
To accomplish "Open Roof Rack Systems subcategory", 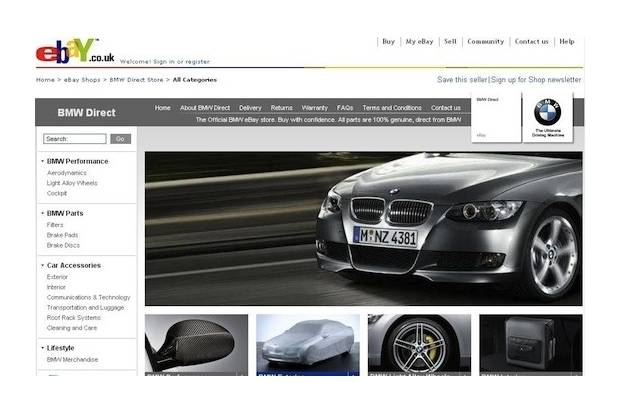I will [x=74, y=318].
